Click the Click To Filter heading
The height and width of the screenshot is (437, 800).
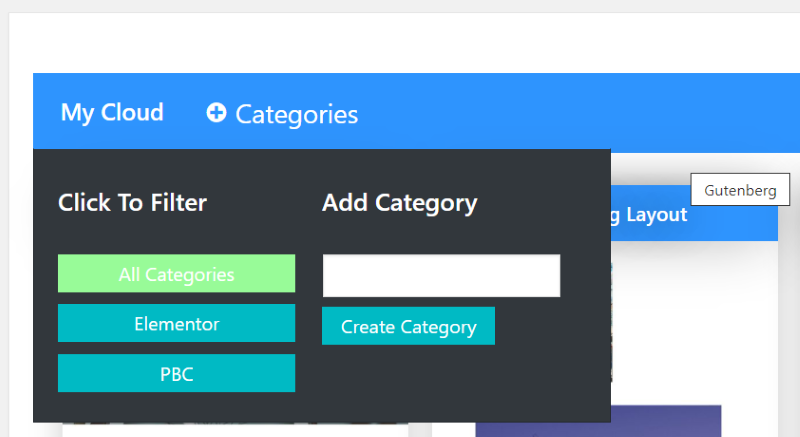[133, 202]
